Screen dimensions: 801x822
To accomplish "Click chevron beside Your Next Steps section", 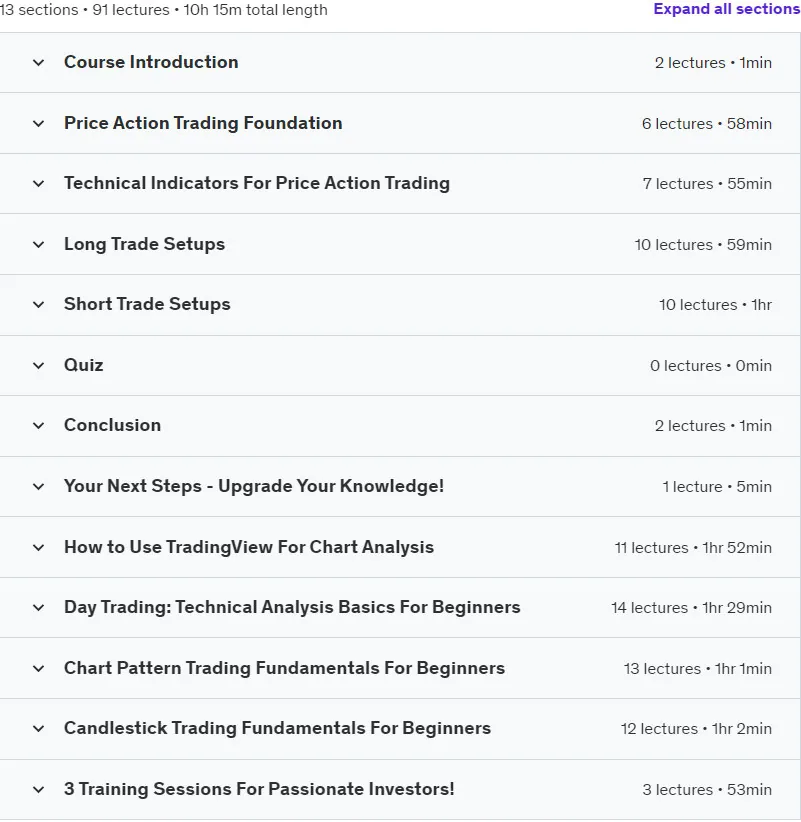I will pos(38,486).
